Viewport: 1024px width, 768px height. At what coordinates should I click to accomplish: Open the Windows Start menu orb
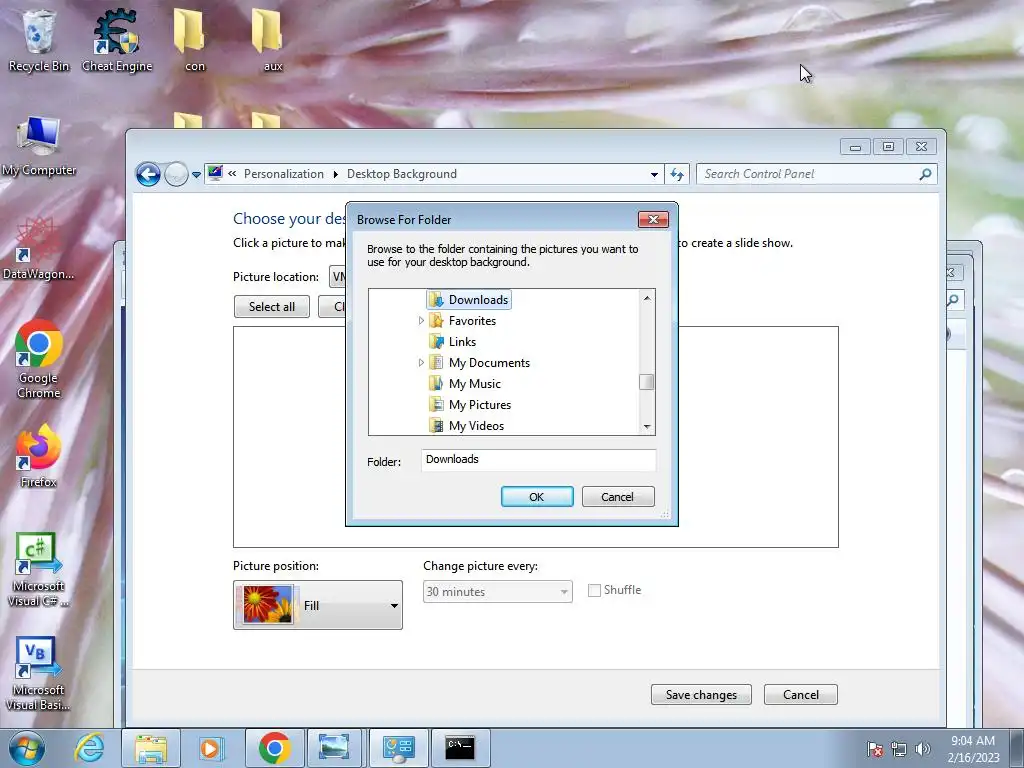[x=27, y=748]
